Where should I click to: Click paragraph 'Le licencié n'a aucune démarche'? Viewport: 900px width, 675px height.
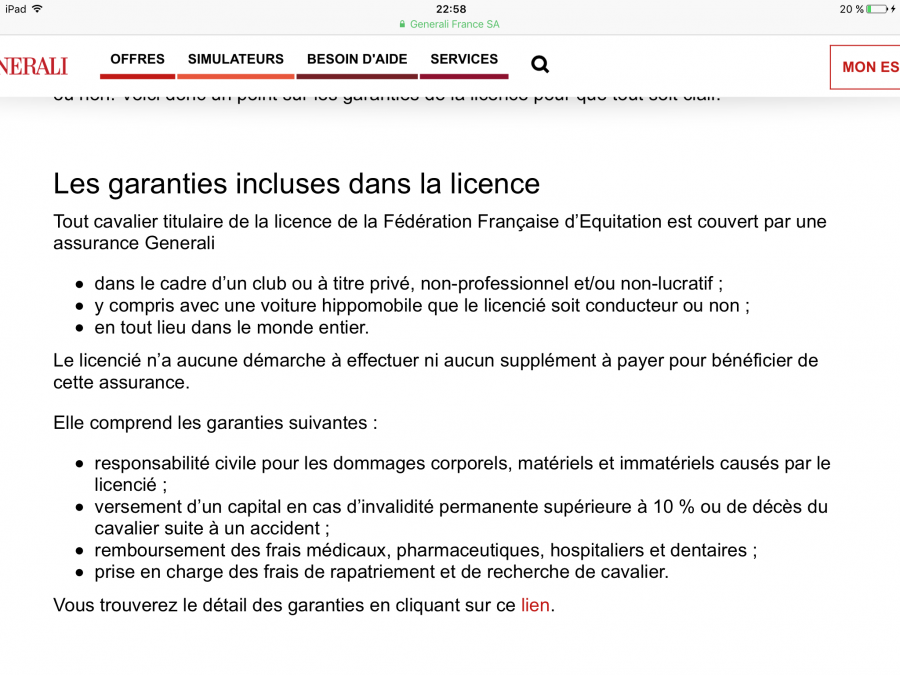click(x=436, y=371)
